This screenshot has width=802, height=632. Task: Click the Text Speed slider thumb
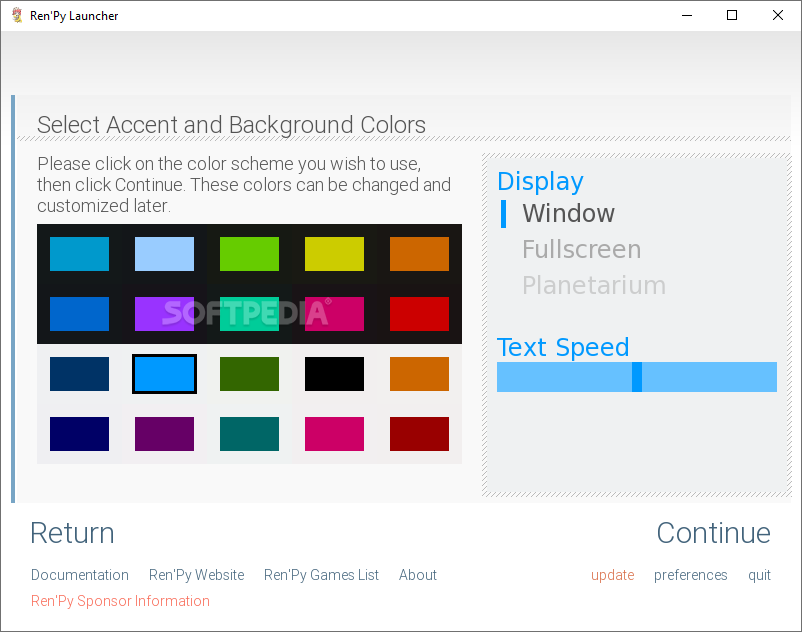(x=637, y=377)
